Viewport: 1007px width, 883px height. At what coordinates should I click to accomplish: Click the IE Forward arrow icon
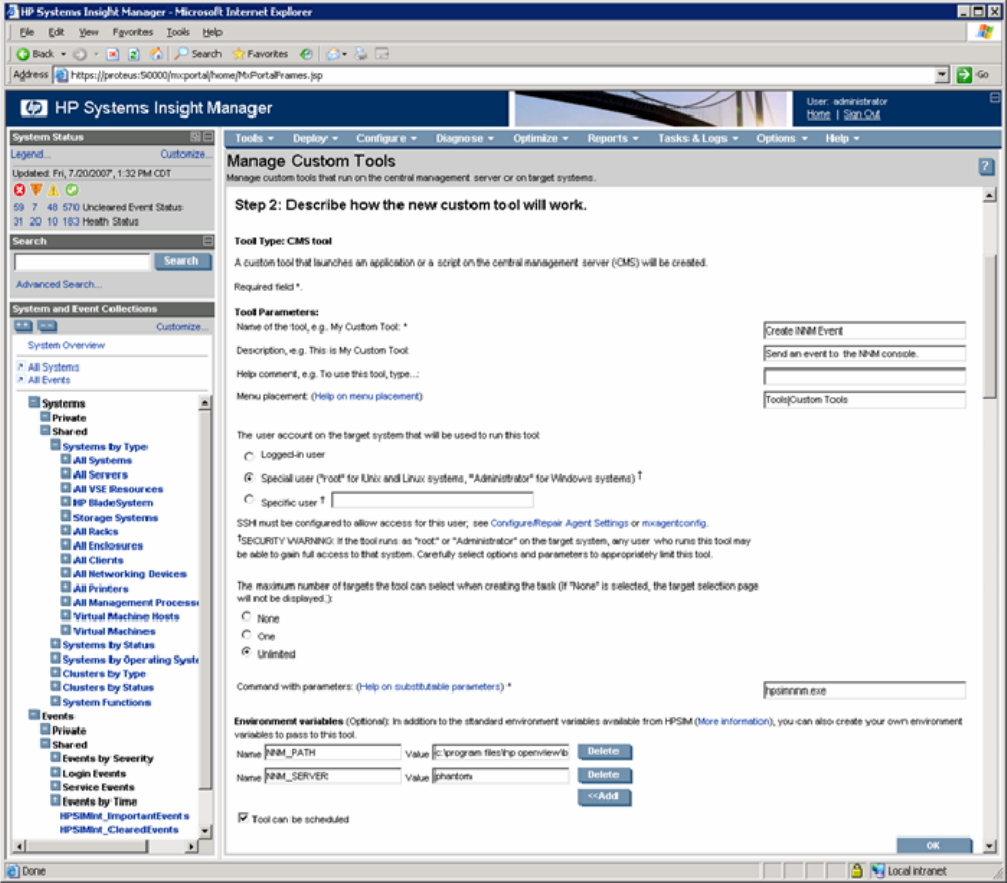coord(80,54)
